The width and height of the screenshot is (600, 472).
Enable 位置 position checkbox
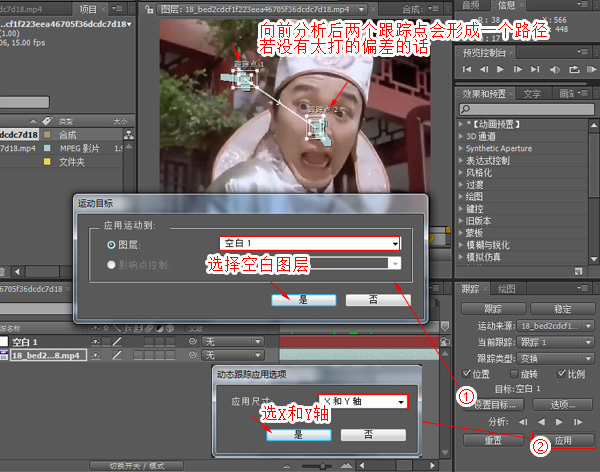point(466,374)
